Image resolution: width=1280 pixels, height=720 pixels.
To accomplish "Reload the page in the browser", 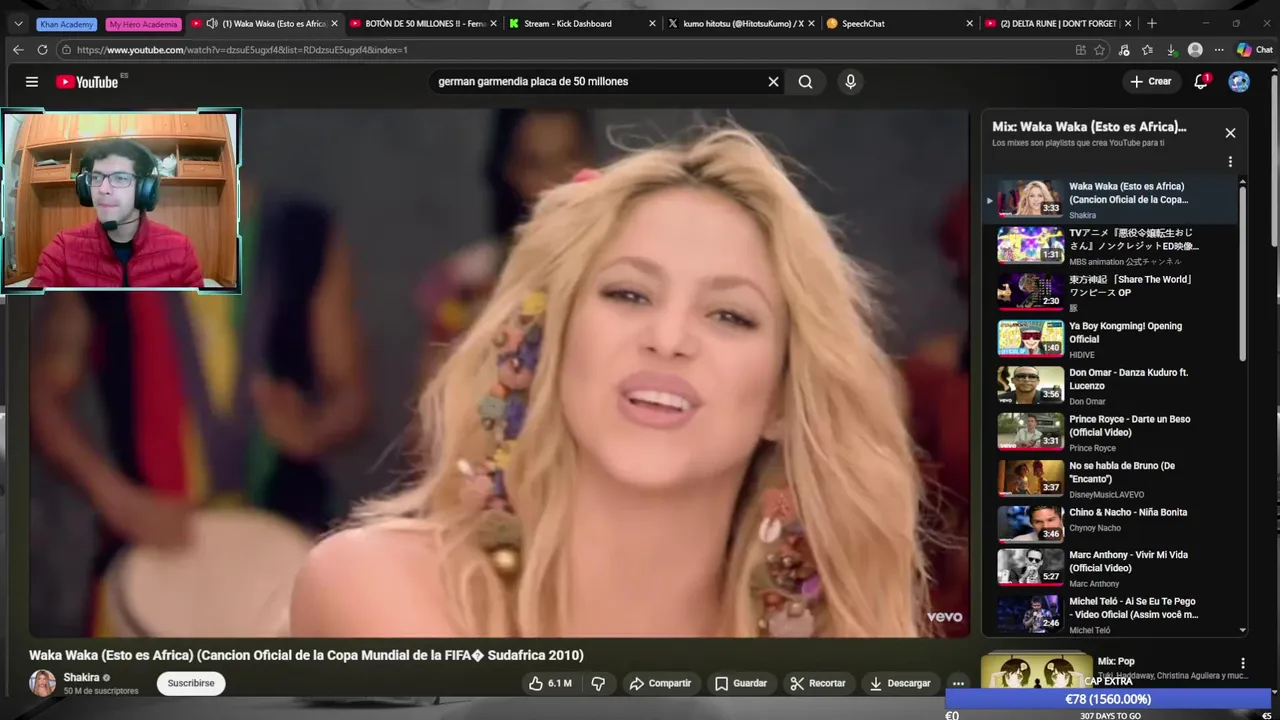I will (42, 49).
